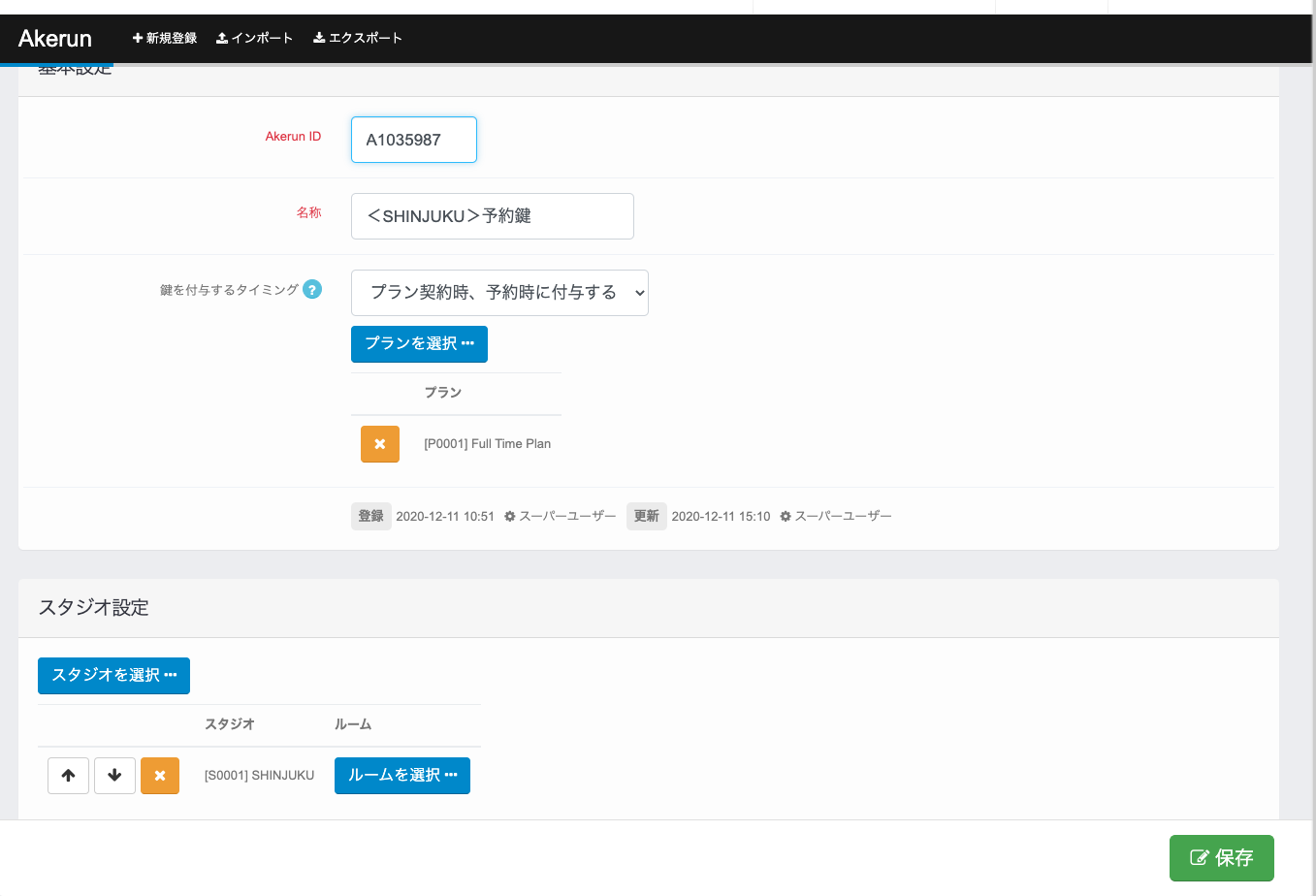Delete the SHINJUKU studio row
Image resolution: width=1316 pixels, height=896 pixels.
click(160, 776)
